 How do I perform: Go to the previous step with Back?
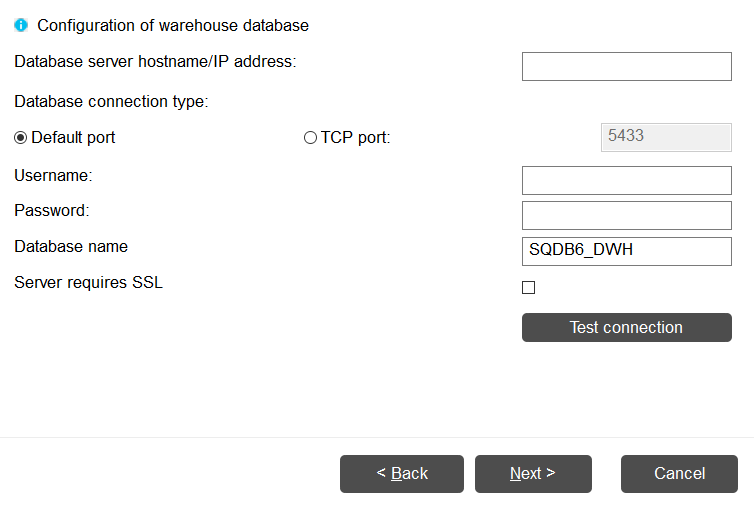coord(402,474)
